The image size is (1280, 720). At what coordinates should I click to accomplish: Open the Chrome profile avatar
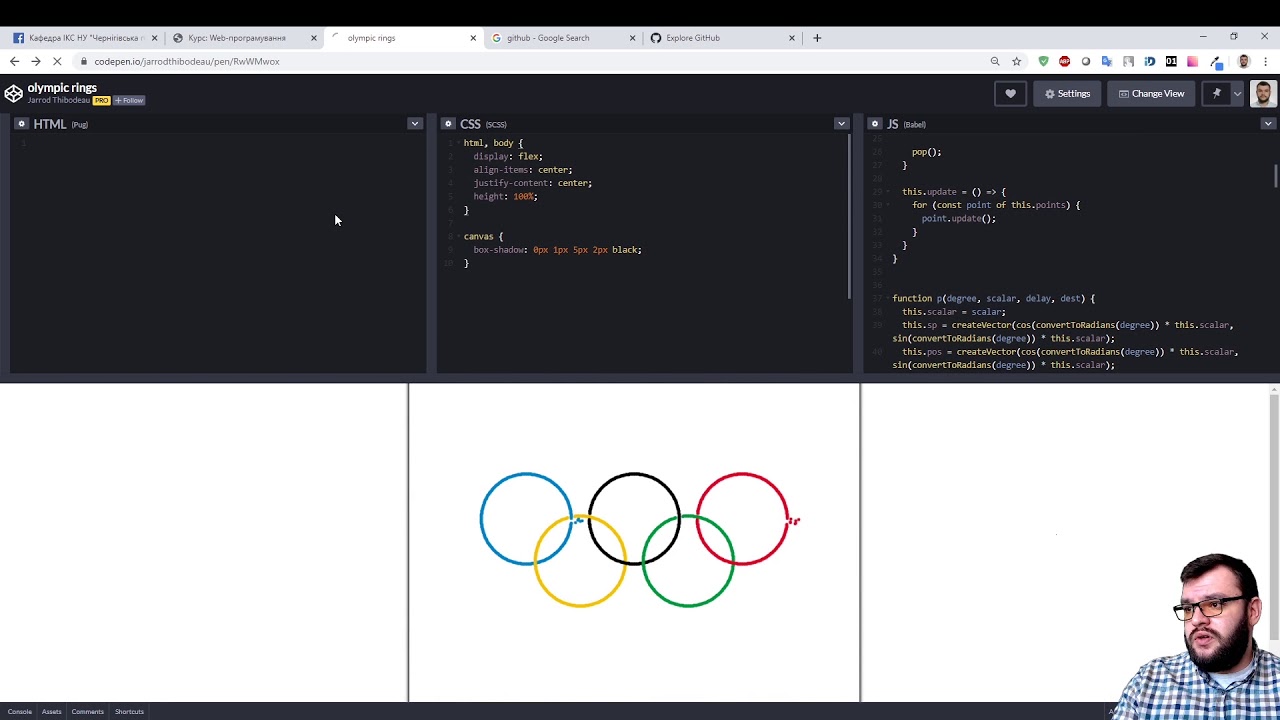click(1243, 61)
